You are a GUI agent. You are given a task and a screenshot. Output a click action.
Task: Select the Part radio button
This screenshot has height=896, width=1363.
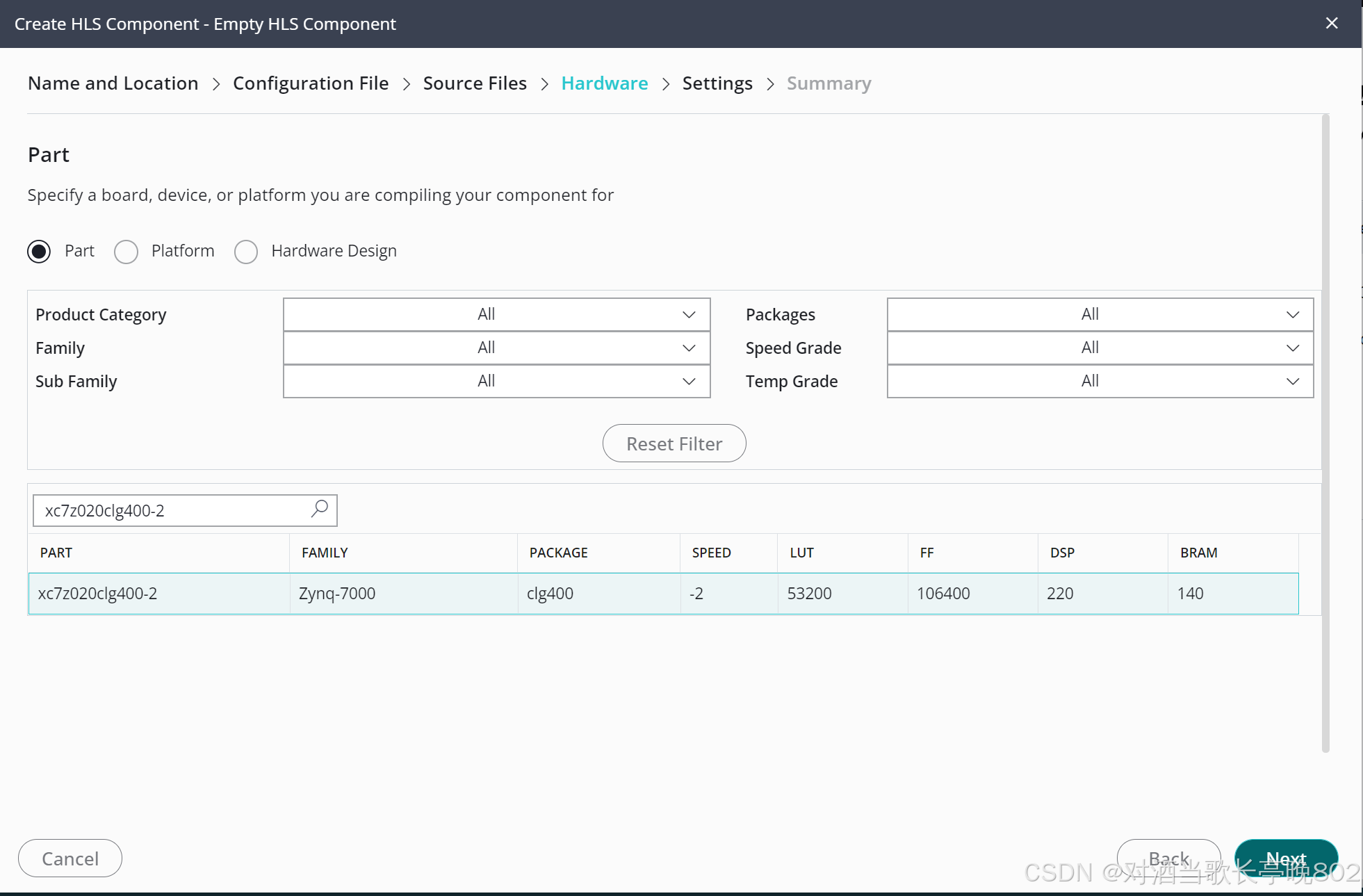tap(40, 251)
